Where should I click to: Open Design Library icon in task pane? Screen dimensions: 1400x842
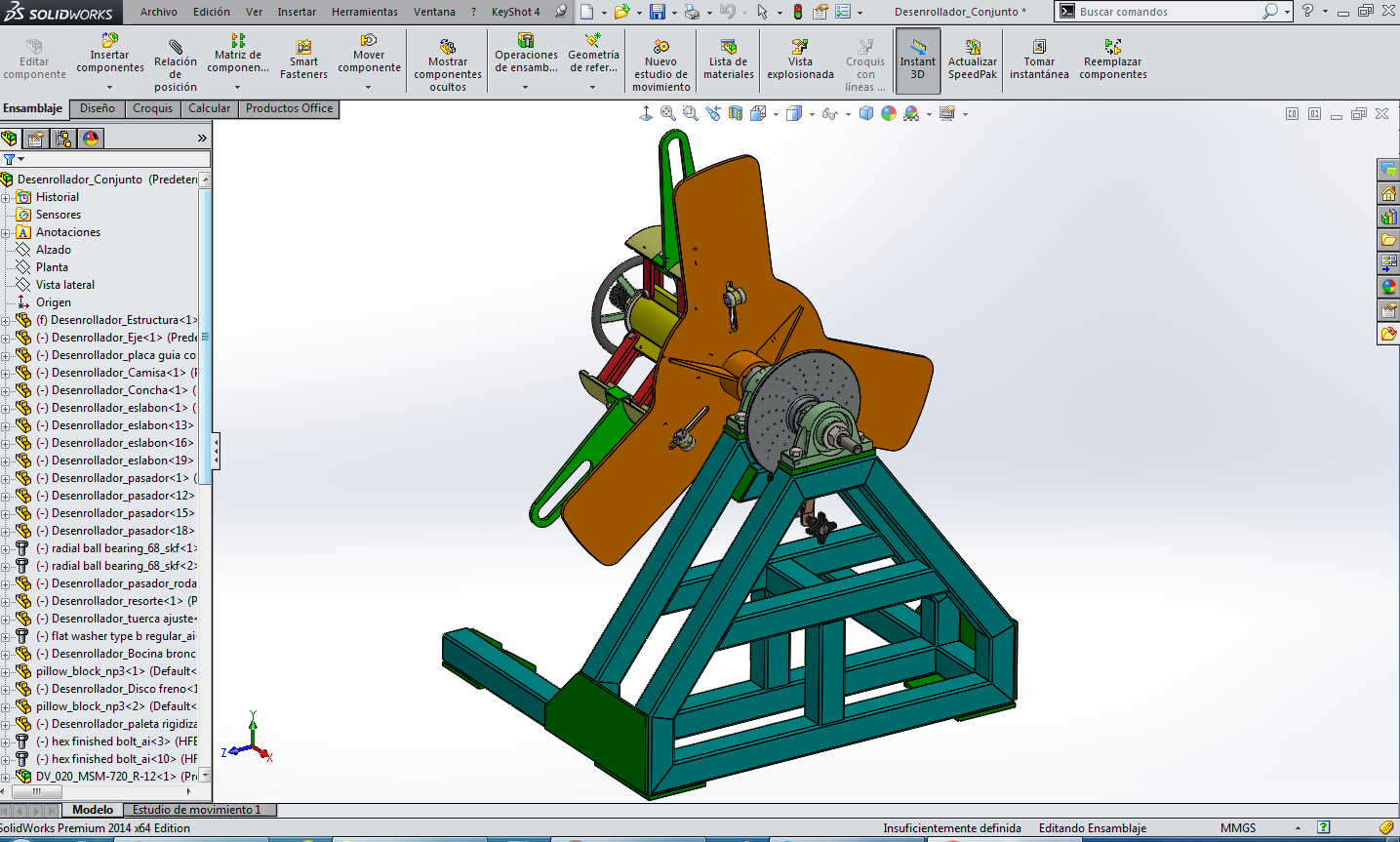pos(1388,217)
